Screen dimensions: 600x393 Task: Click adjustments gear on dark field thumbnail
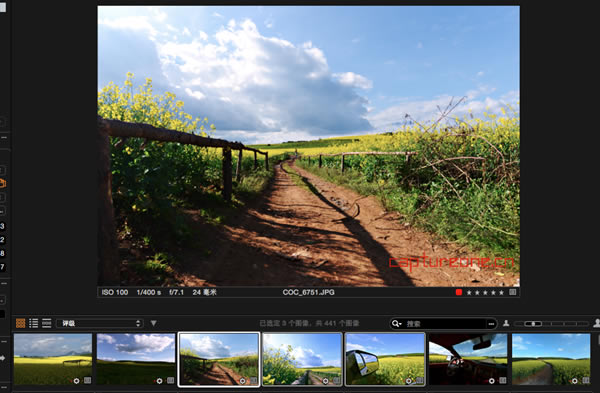point(159,381)
